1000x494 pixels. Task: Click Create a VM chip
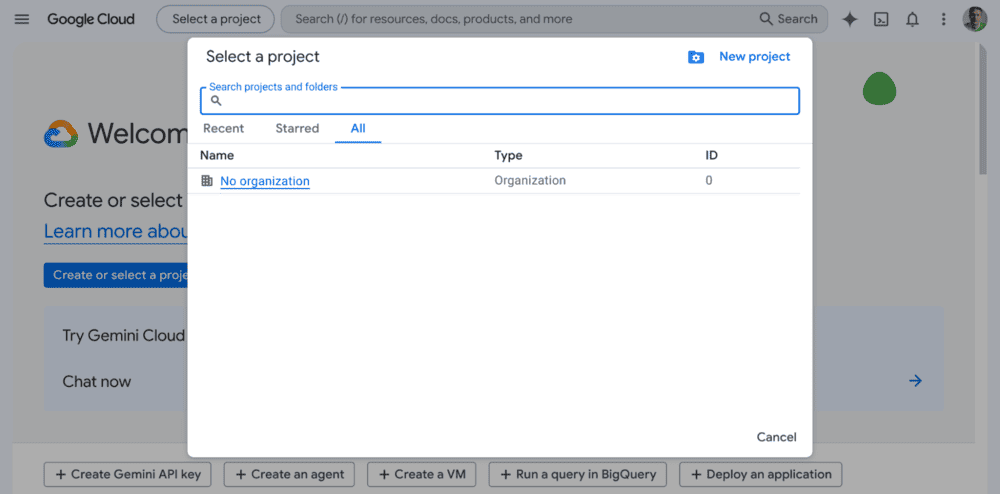tap(422, 475)
